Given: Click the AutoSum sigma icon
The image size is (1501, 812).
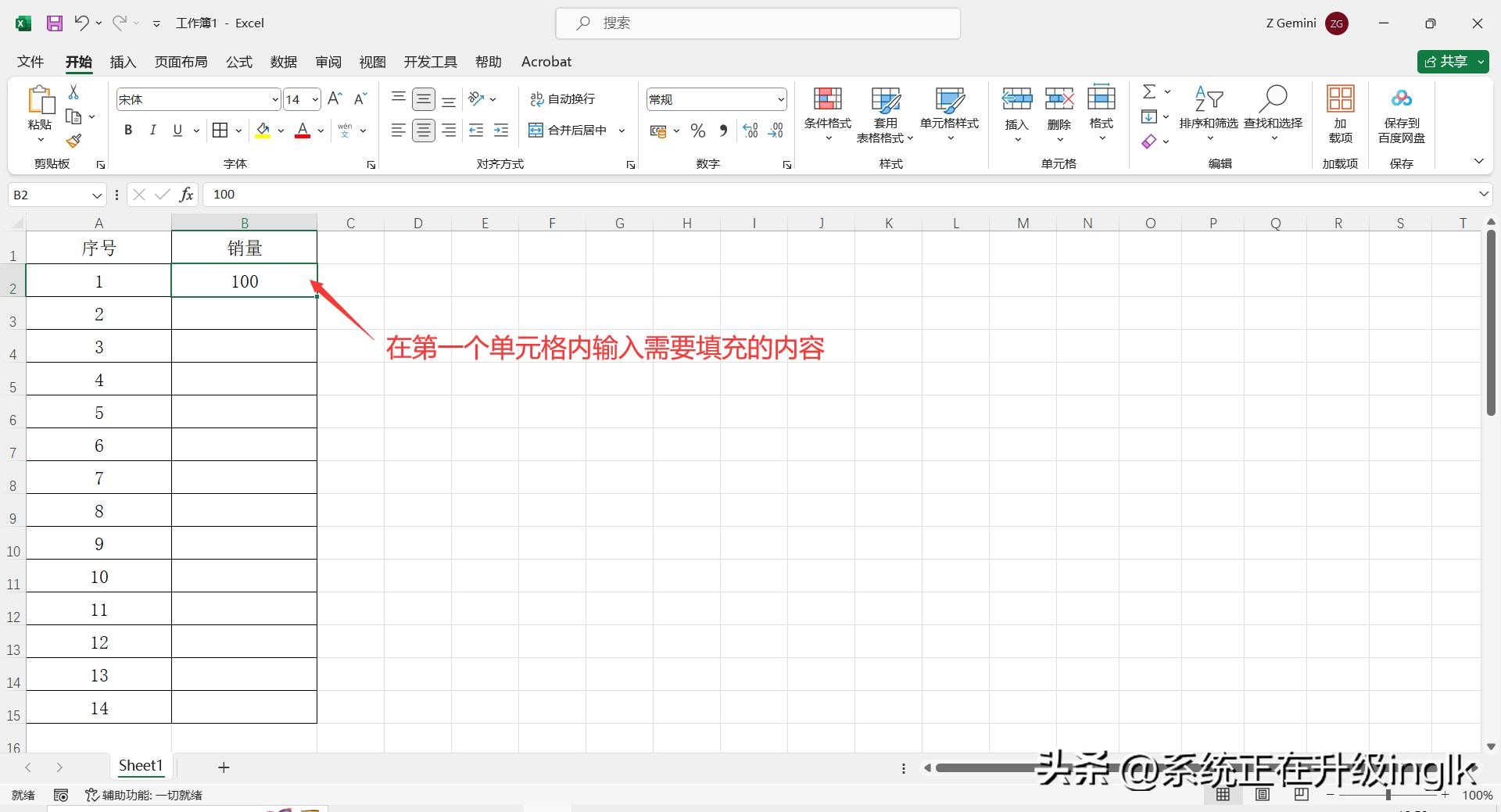Looking at the screenshot, I should (x=1149, y=92).
